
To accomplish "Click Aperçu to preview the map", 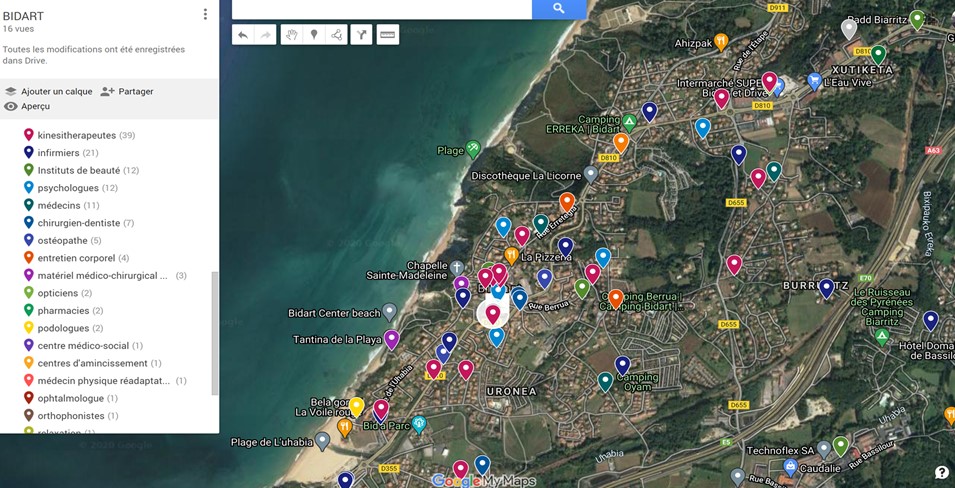I will click(x=27, y=106).
